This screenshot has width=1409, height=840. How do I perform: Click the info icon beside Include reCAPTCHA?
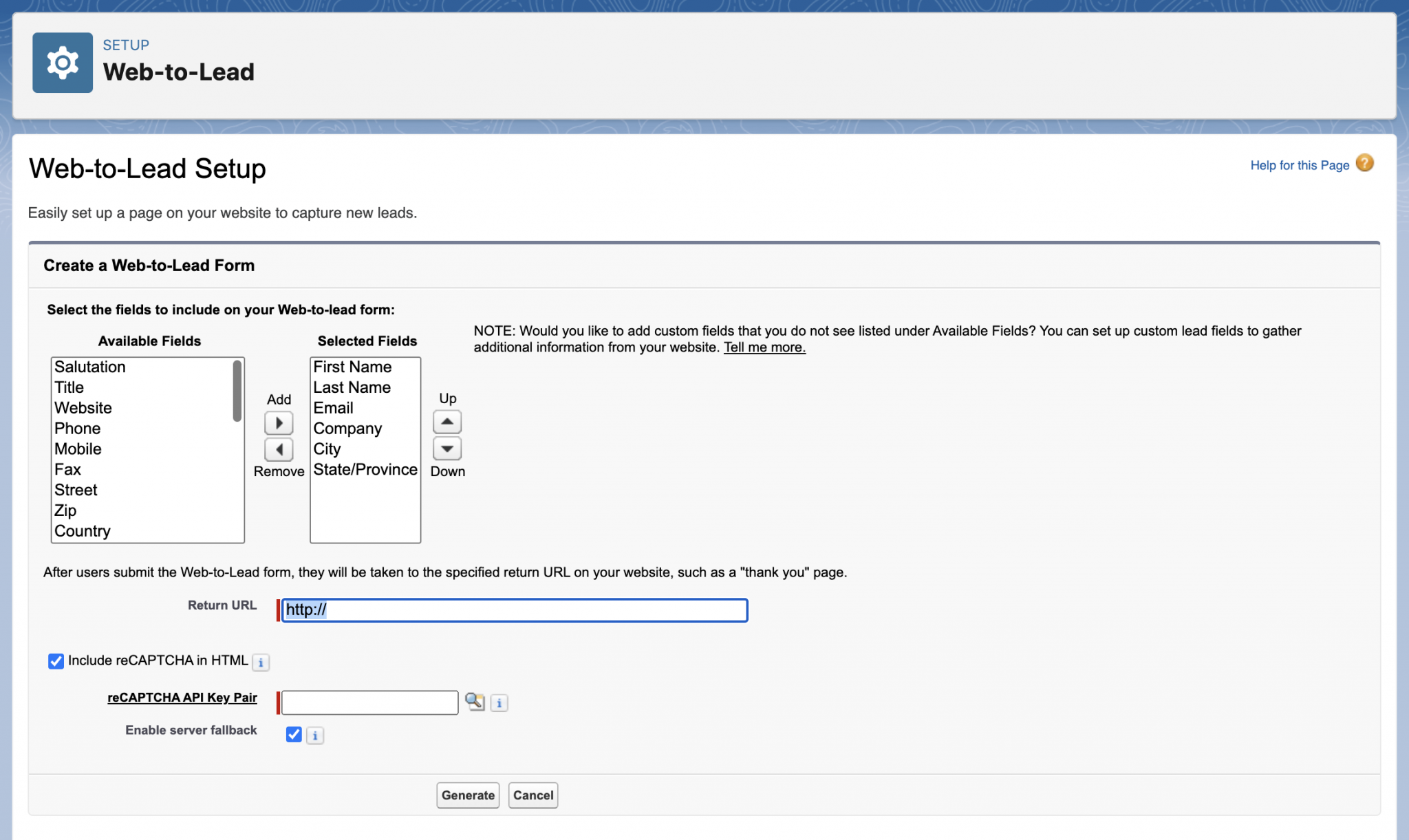(x=261, y=662)
